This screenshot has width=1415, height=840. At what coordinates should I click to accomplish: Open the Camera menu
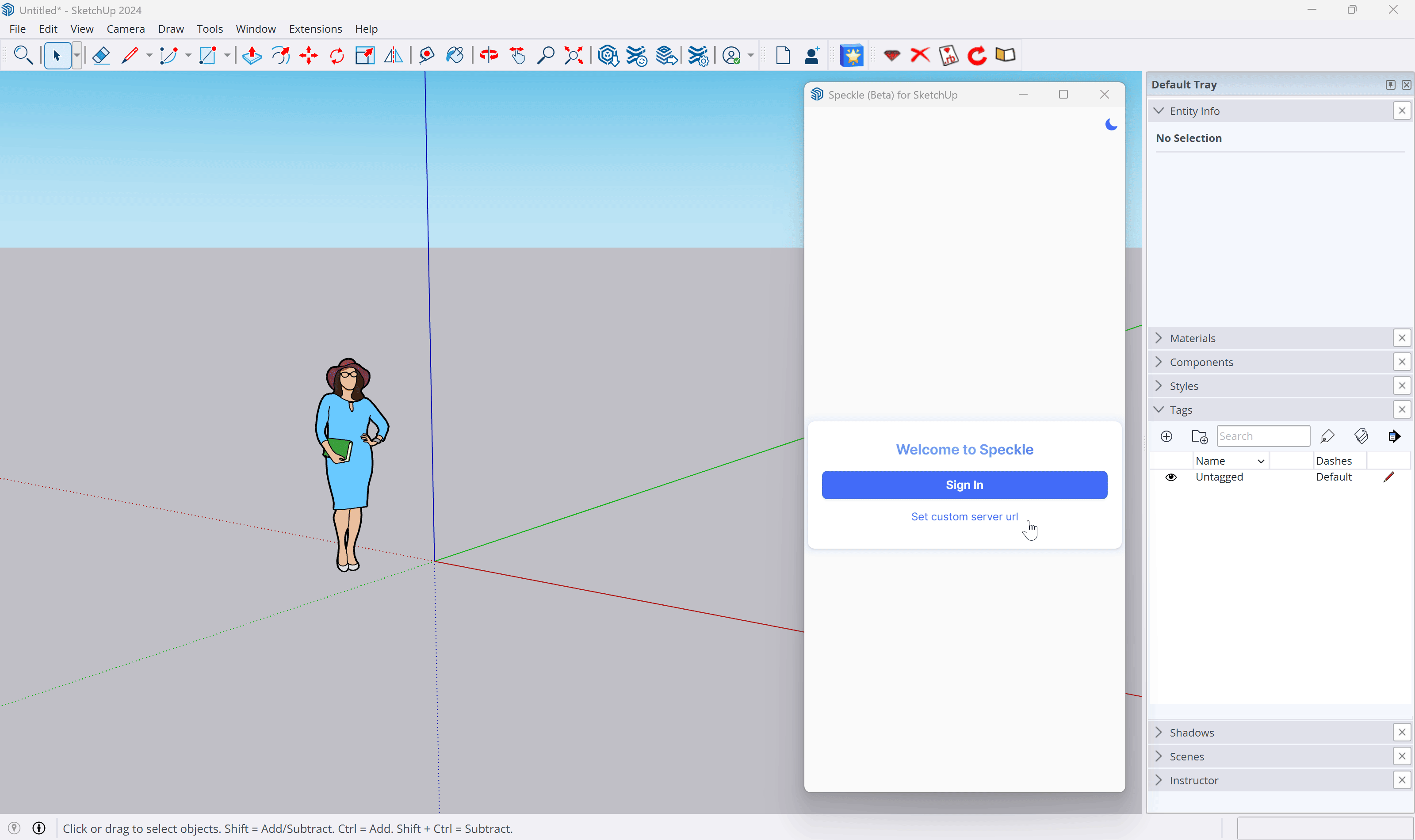tap(125, 28)
